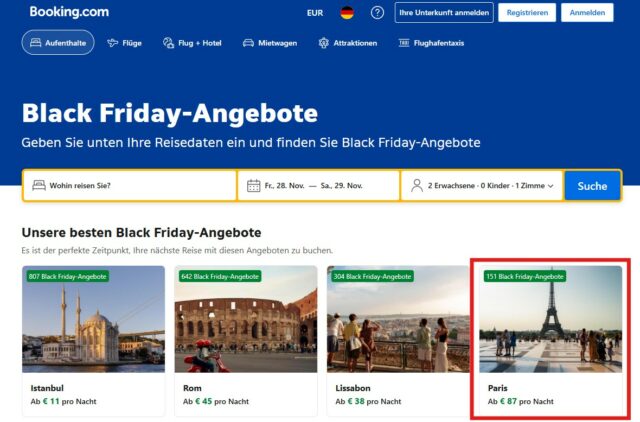Click the bed icon in the destination field
The width and height of the screenshot is (640, 422).
[39, 186]
